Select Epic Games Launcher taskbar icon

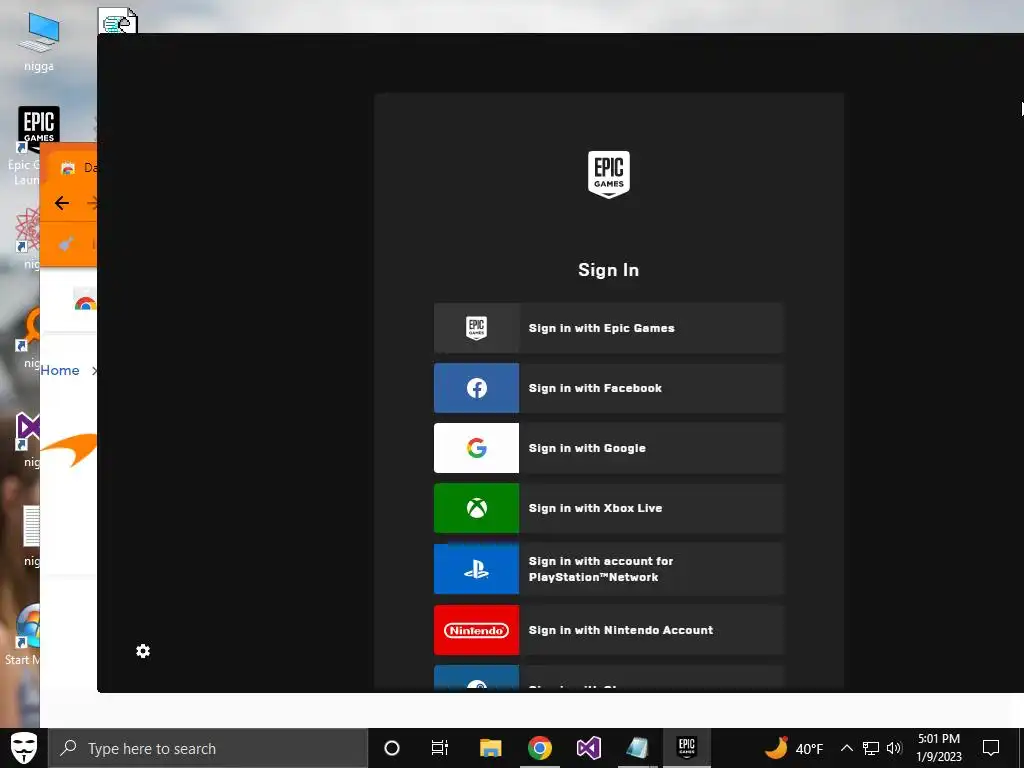[x=686, y=747]
